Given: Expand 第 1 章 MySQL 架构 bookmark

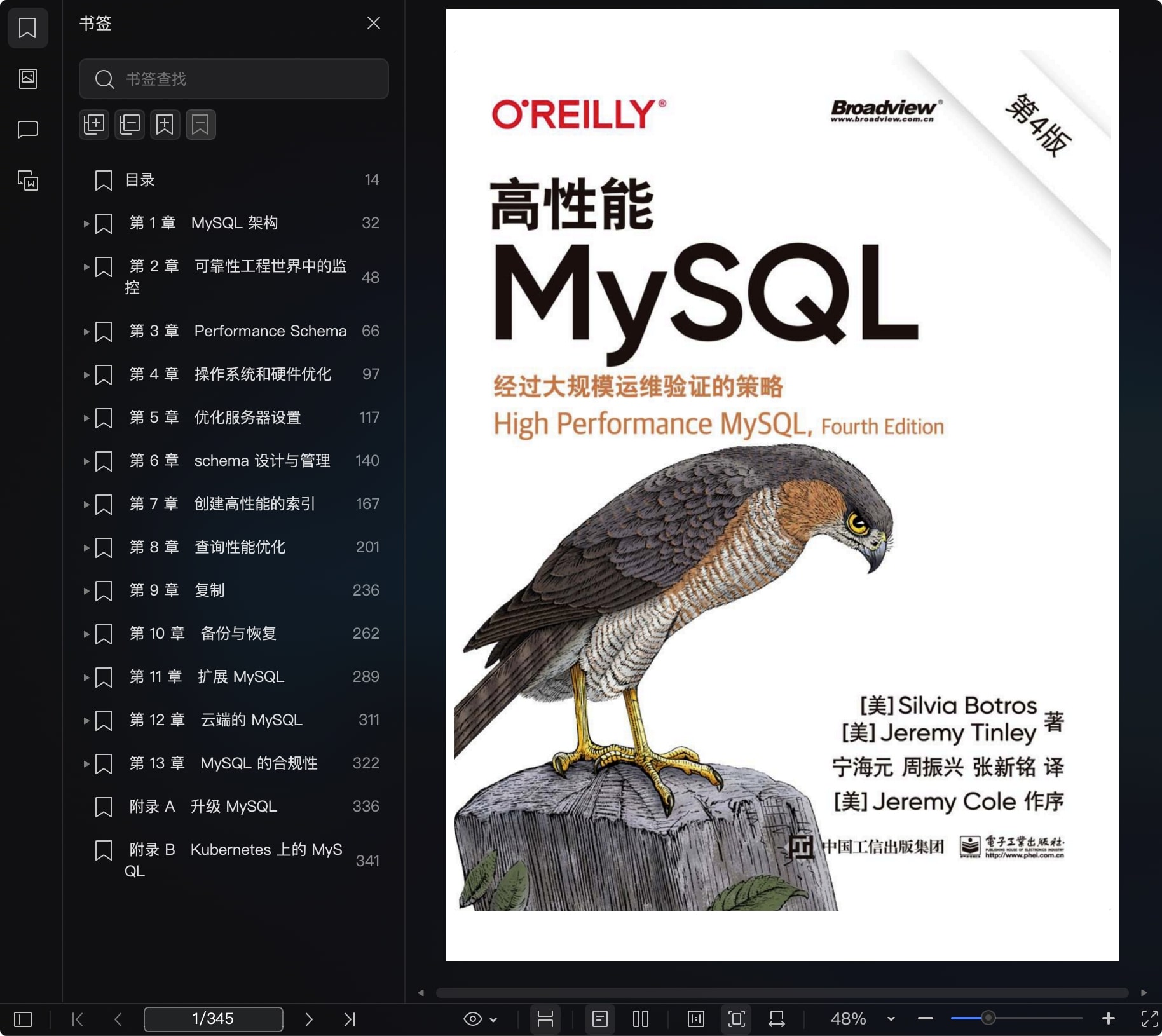Looking at the screenshot, I should pos(86,223).
